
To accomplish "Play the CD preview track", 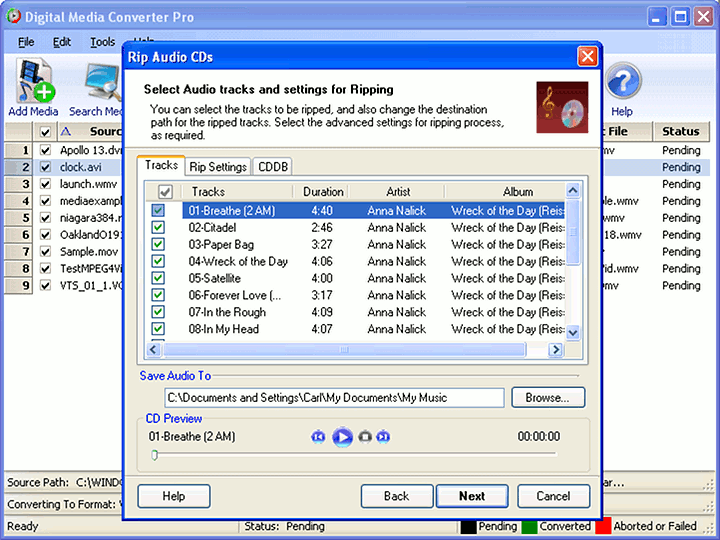I will 342,437.
